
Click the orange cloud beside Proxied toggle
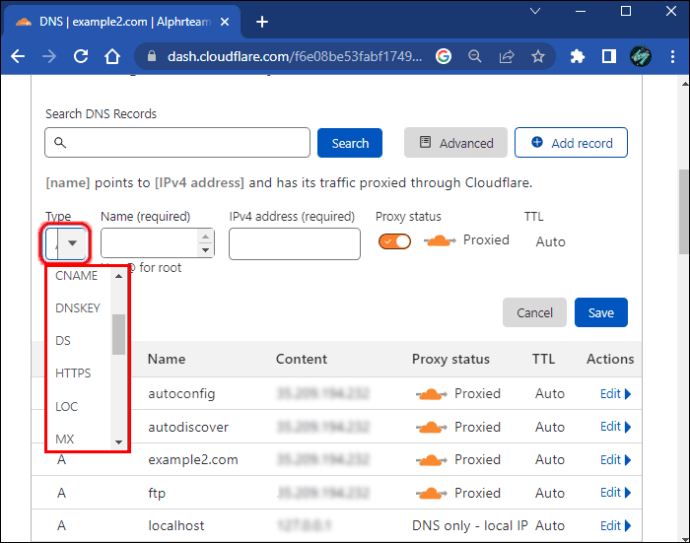coord(440,241)
